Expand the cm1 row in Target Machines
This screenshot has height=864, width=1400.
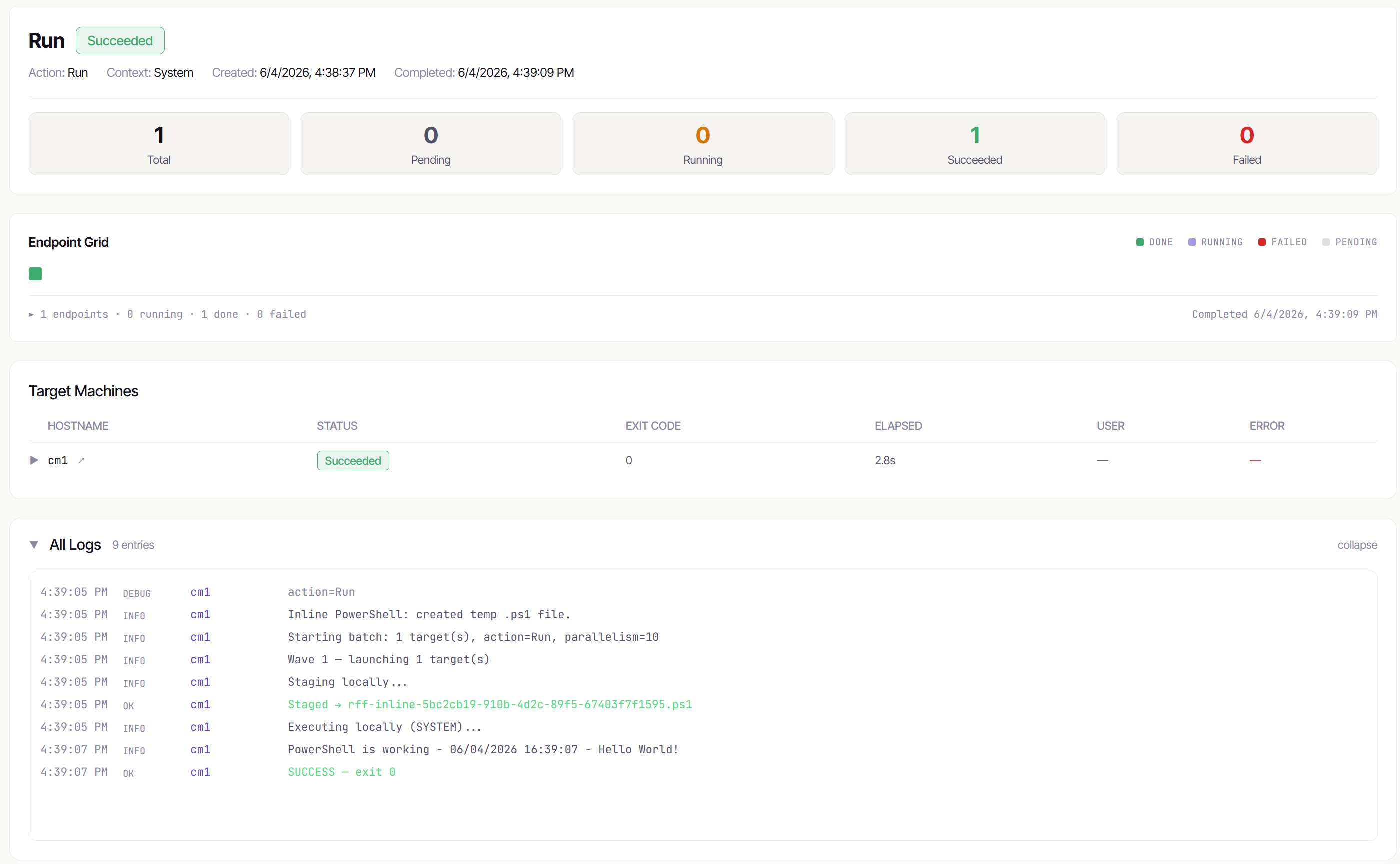coord(34,460)
